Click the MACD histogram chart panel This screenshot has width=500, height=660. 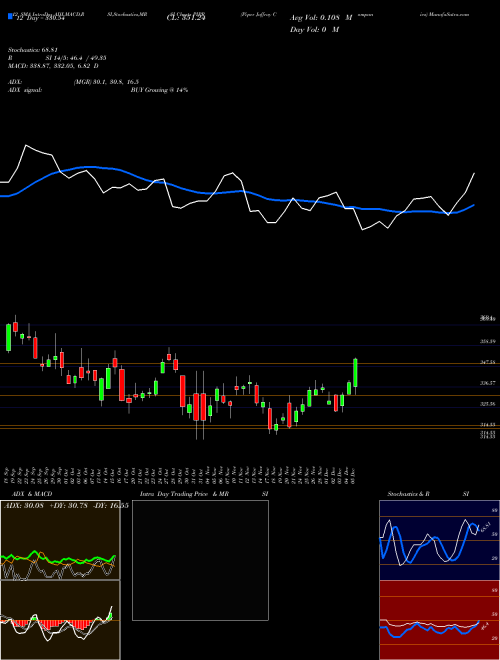coord(60,620)
